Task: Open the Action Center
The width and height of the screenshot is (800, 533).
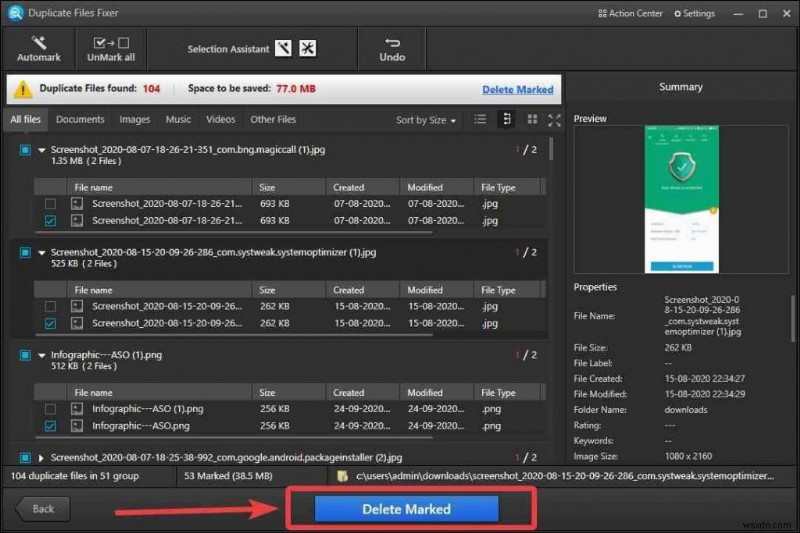Action: [x=630, y=14]
